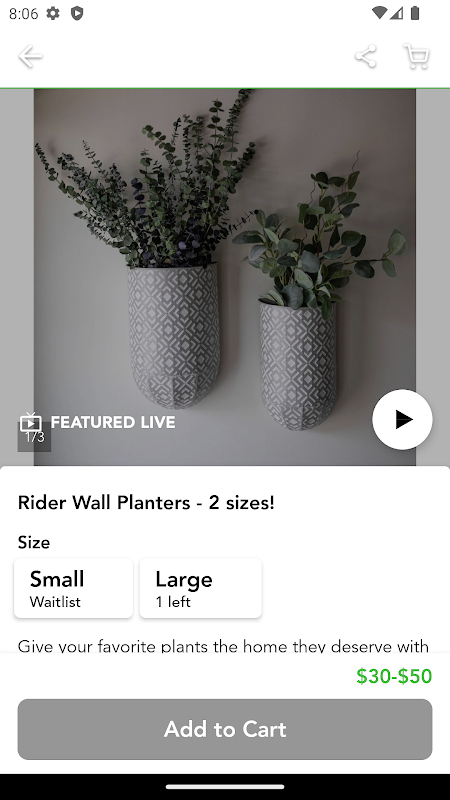Tap the Size section label
The height and width of the screenshot is (800, 450).
point(34,542)
